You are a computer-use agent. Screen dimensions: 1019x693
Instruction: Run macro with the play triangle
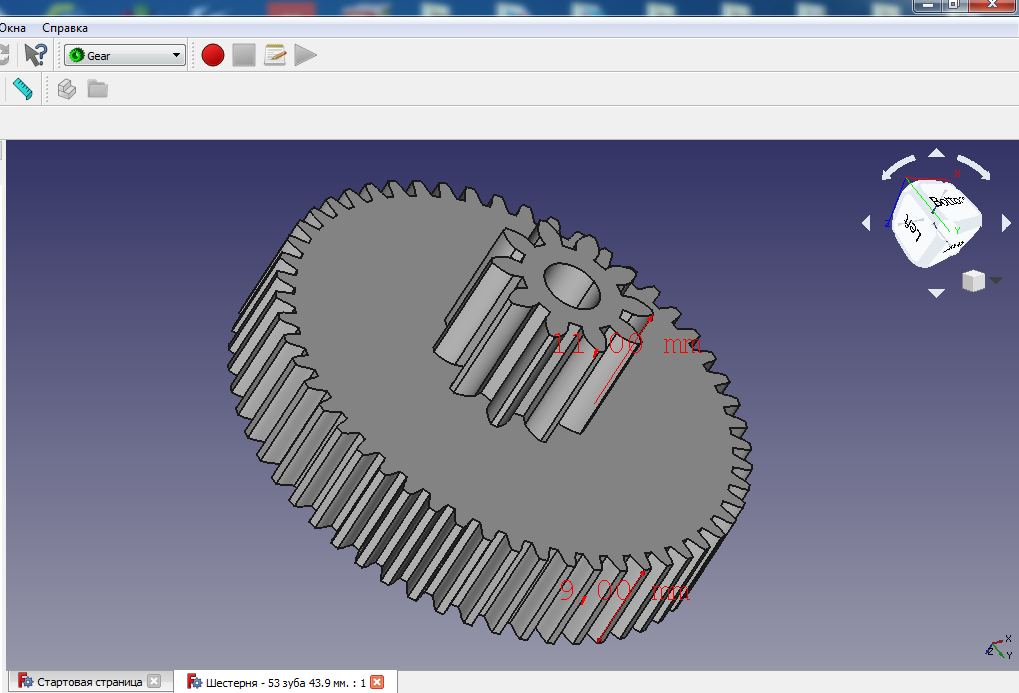click(306, 55)
